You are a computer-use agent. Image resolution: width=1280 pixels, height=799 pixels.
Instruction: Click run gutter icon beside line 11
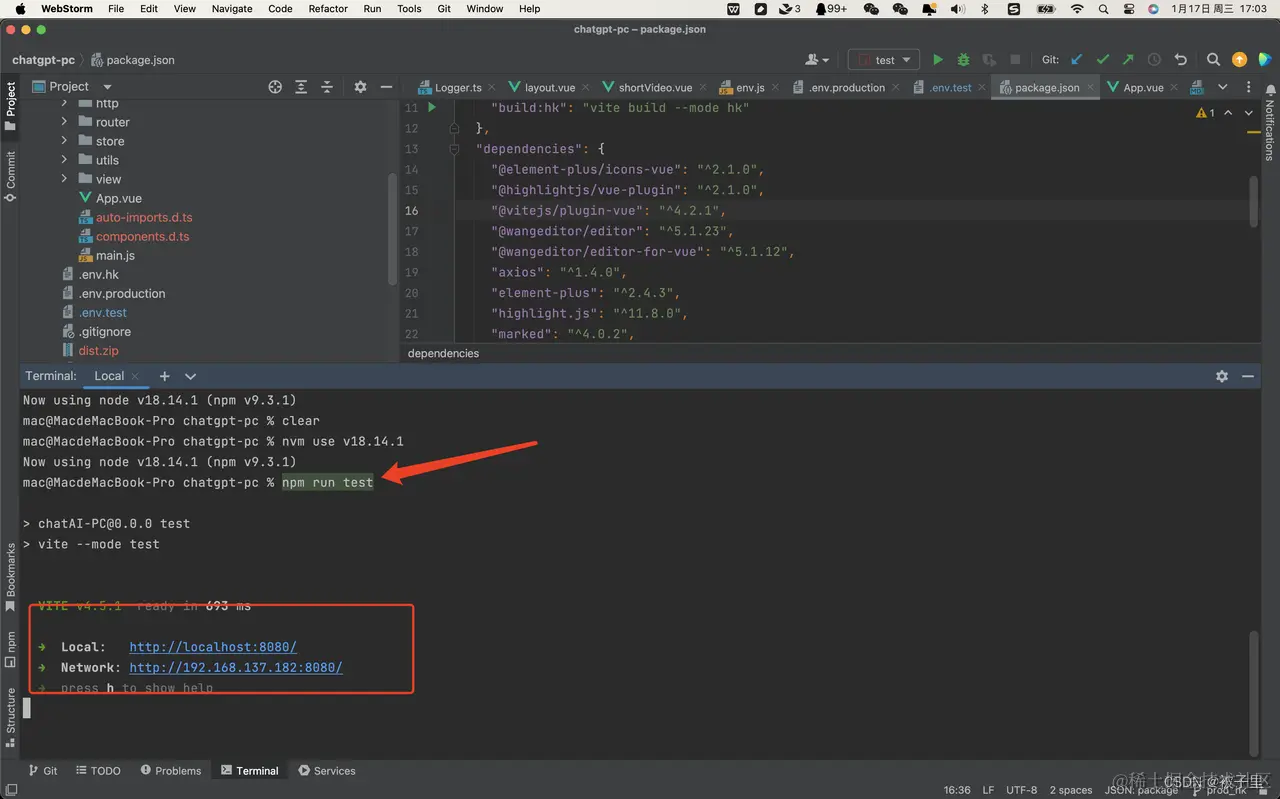[x=432, y=107]
